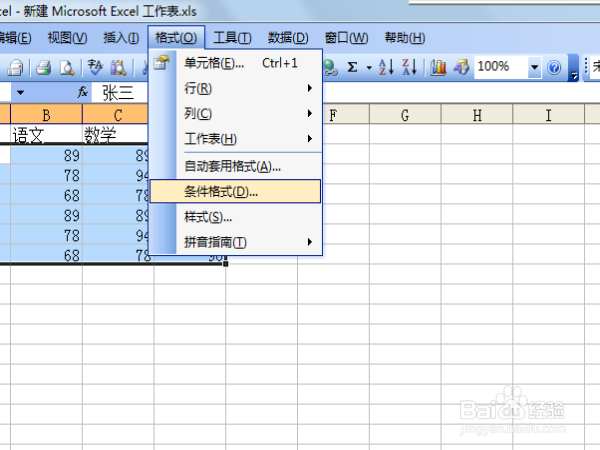Choose 样式(S)... menu entry
600x450 pixels.
[235, 217]
